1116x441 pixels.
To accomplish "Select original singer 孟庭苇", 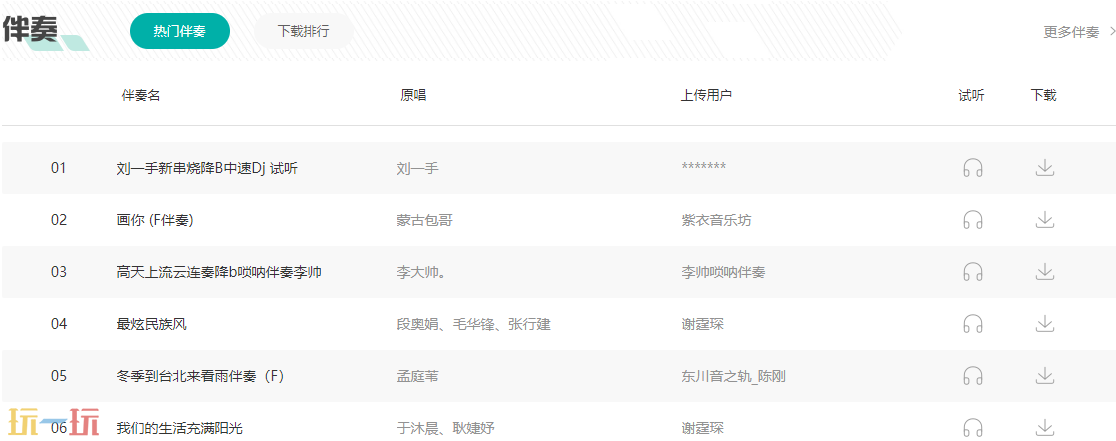I will click(418, 376).
